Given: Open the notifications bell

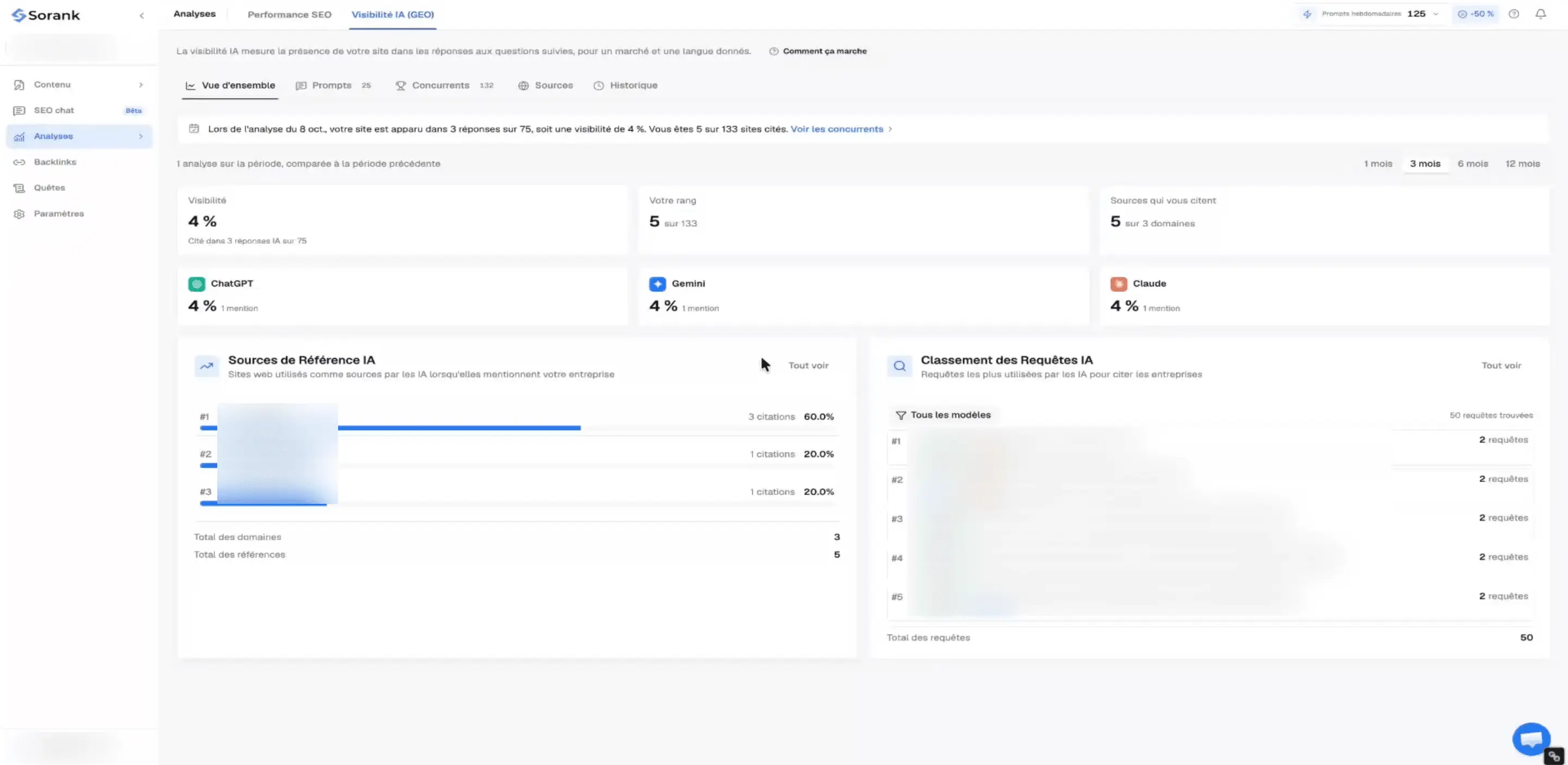Looking at the screenshot, I should [x=1541, y=14].
